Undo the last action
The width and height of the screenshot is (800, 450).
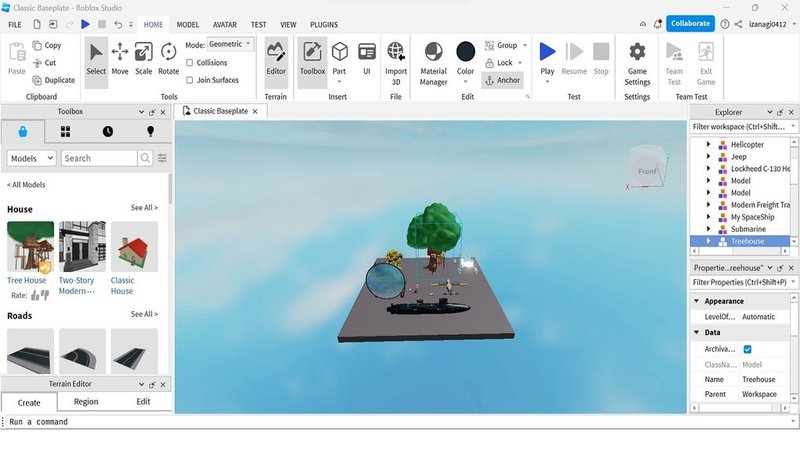coord(118,24)
